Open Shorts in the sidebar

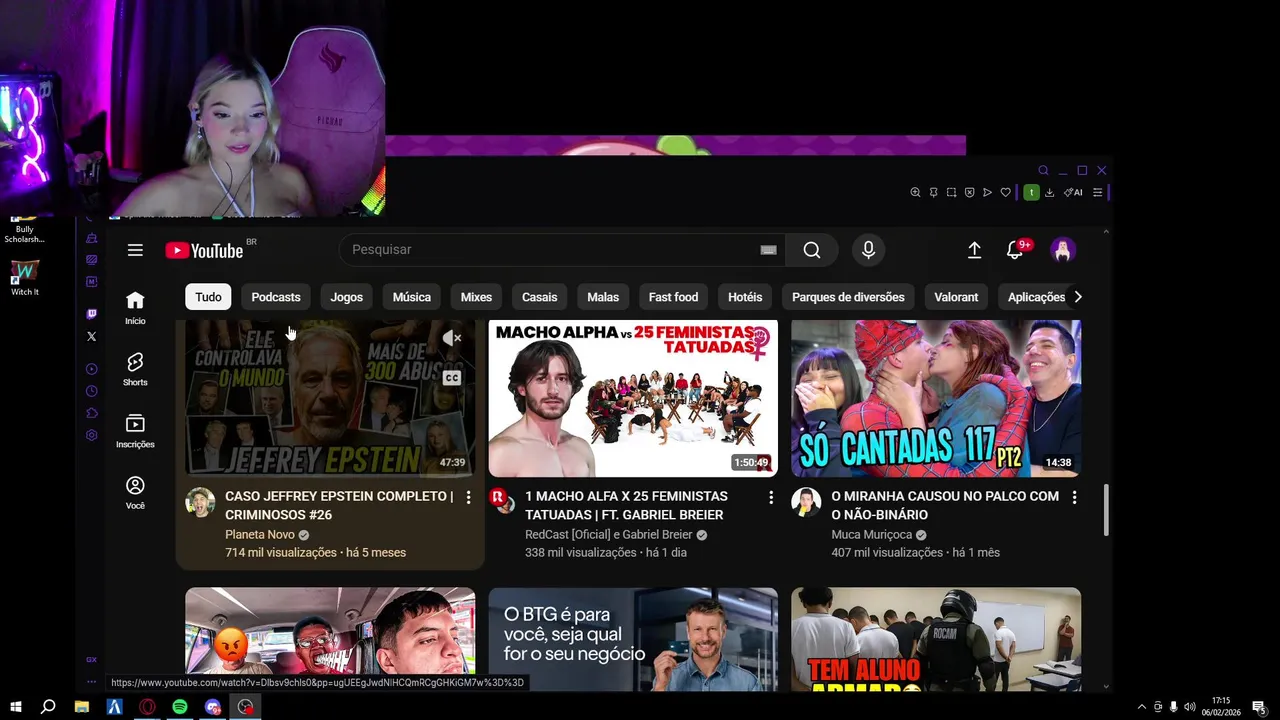135,369
